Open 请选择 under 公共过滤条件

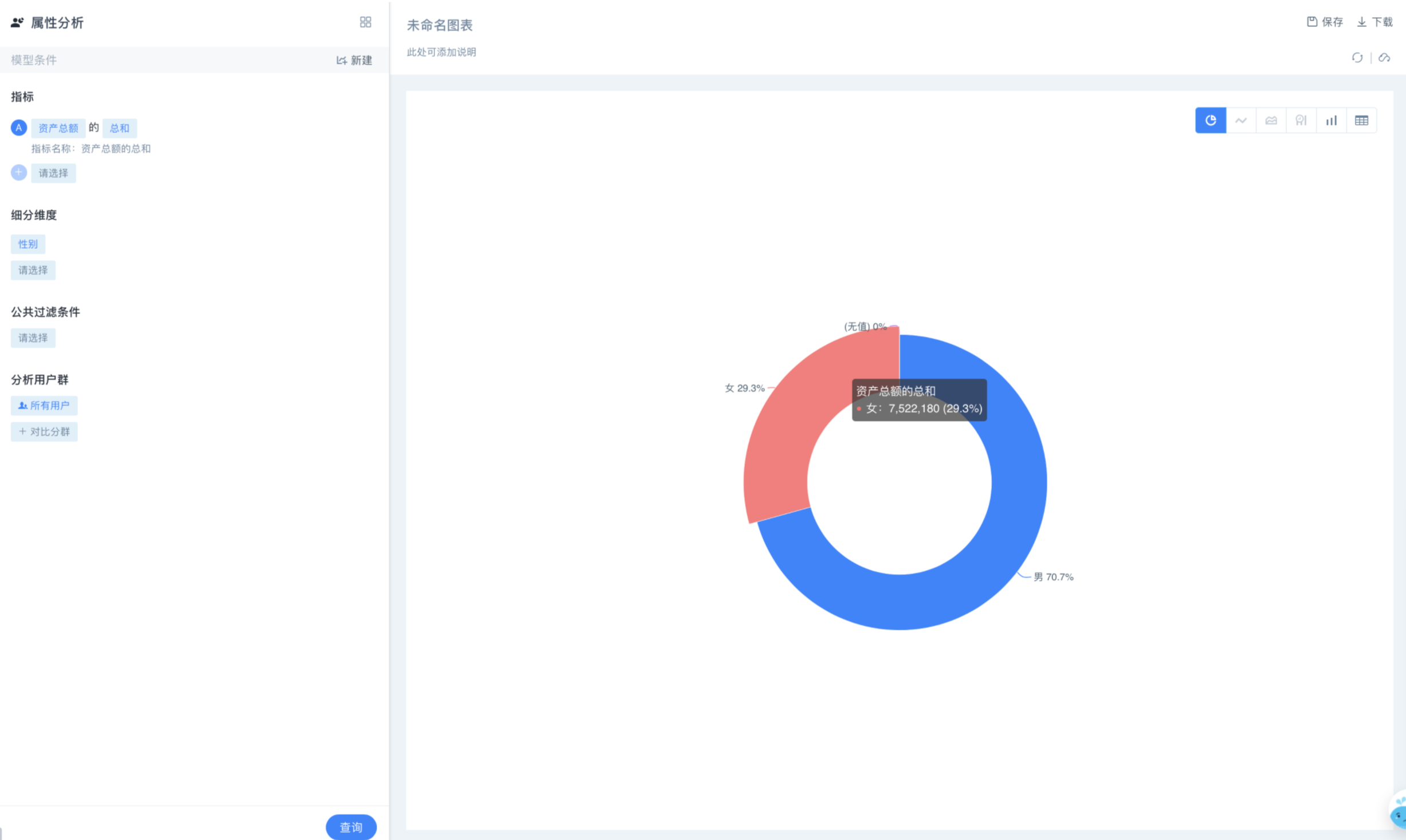(x=33, y=338)
